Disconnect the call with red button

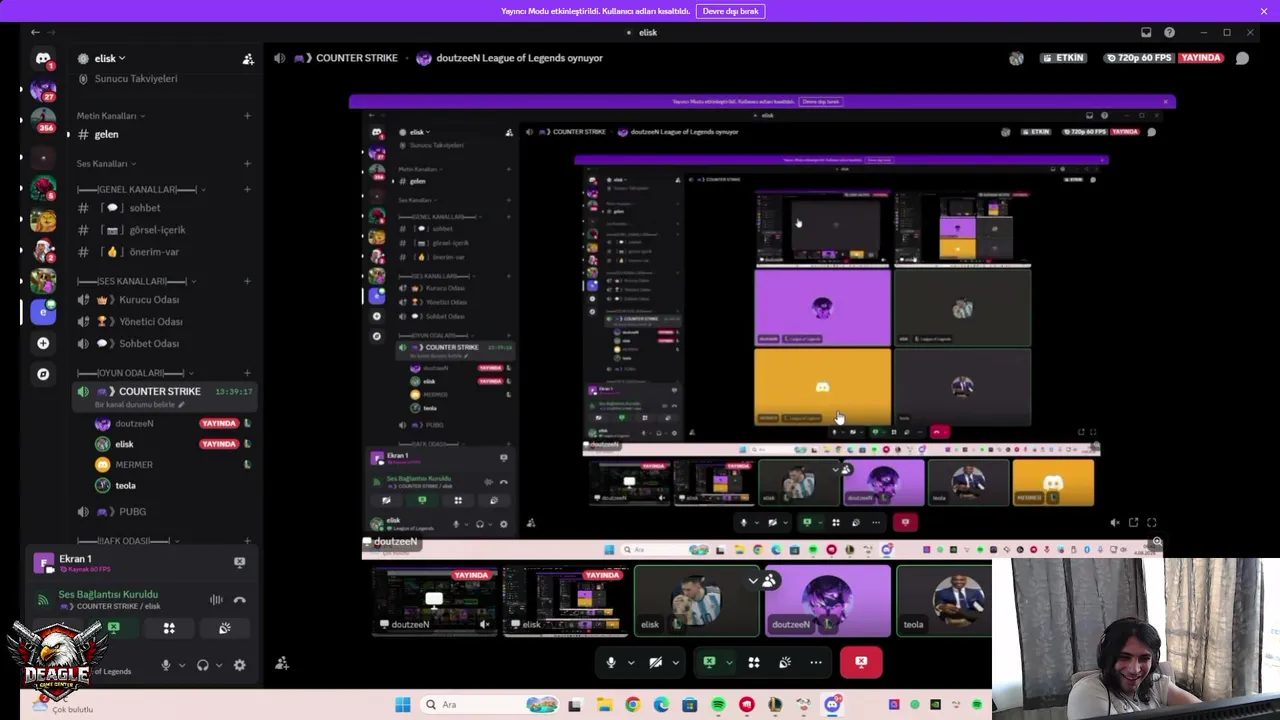pyautogui.click(x=861, y=662)
